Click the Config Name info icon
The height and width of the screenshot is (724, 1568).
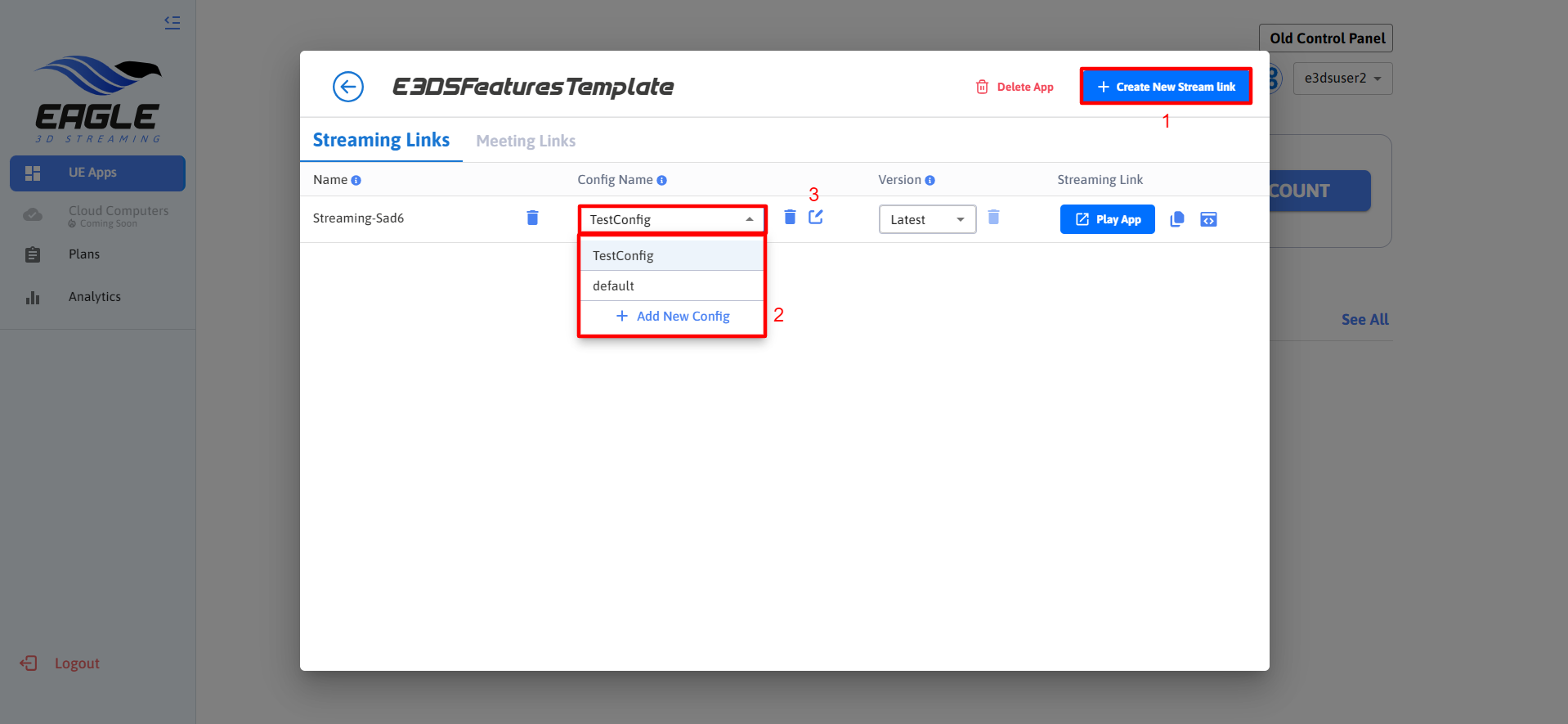pos(662,181)
